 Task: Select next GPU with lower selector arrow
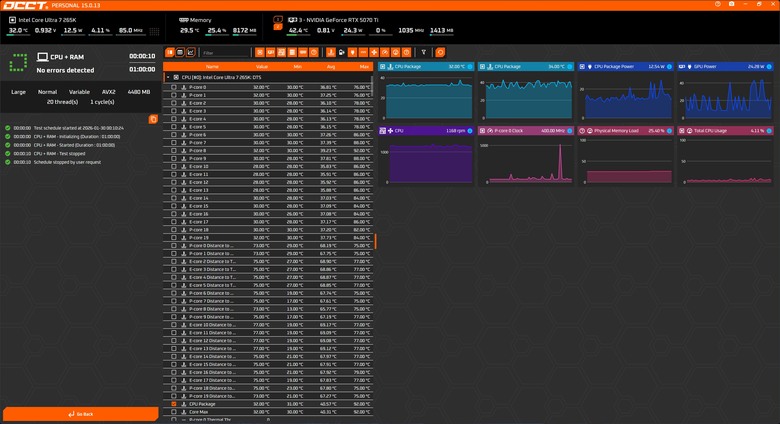click(x=278, y=27)
